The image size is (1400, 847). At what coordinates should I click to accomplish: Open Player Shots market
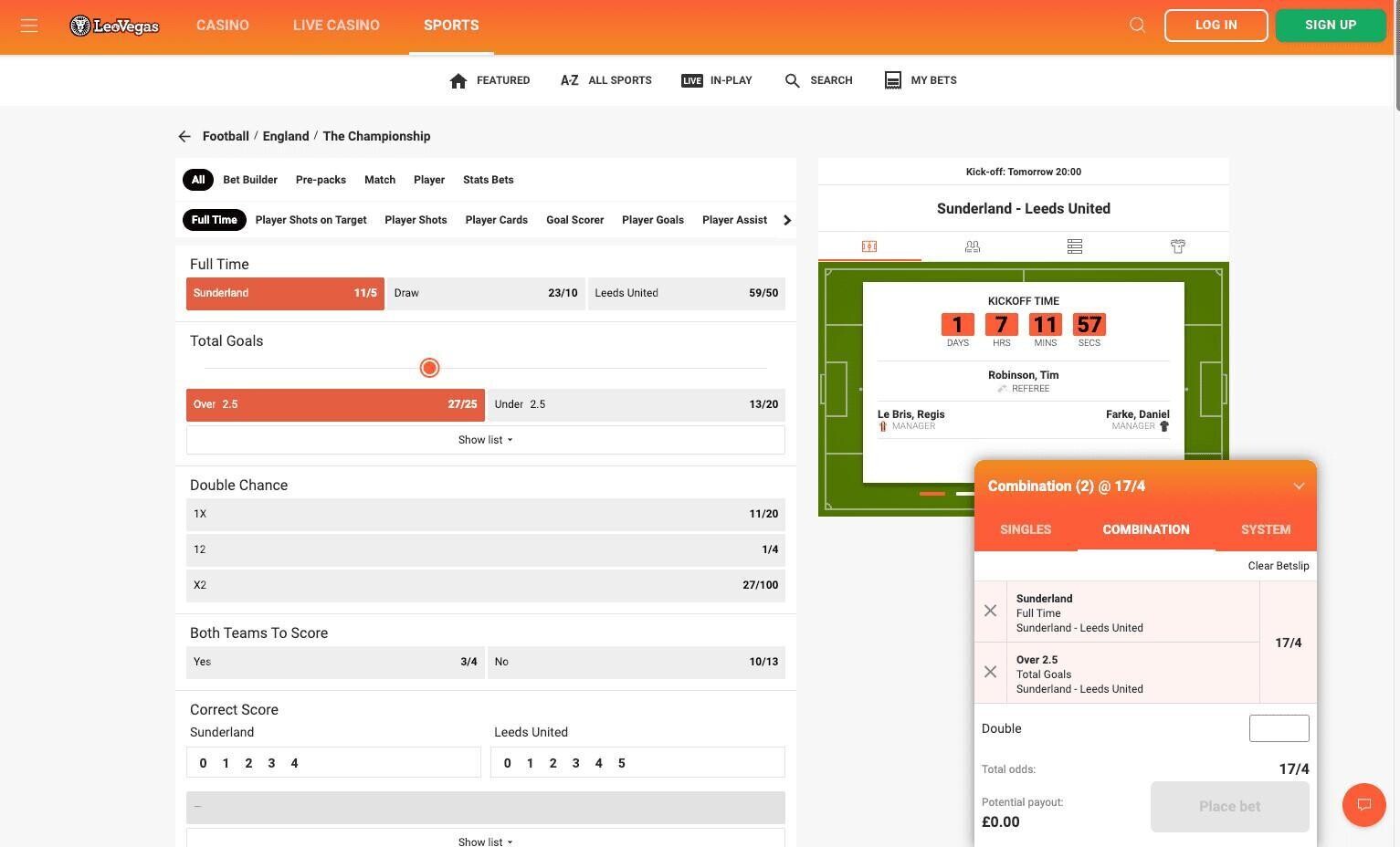pos(416,220)
